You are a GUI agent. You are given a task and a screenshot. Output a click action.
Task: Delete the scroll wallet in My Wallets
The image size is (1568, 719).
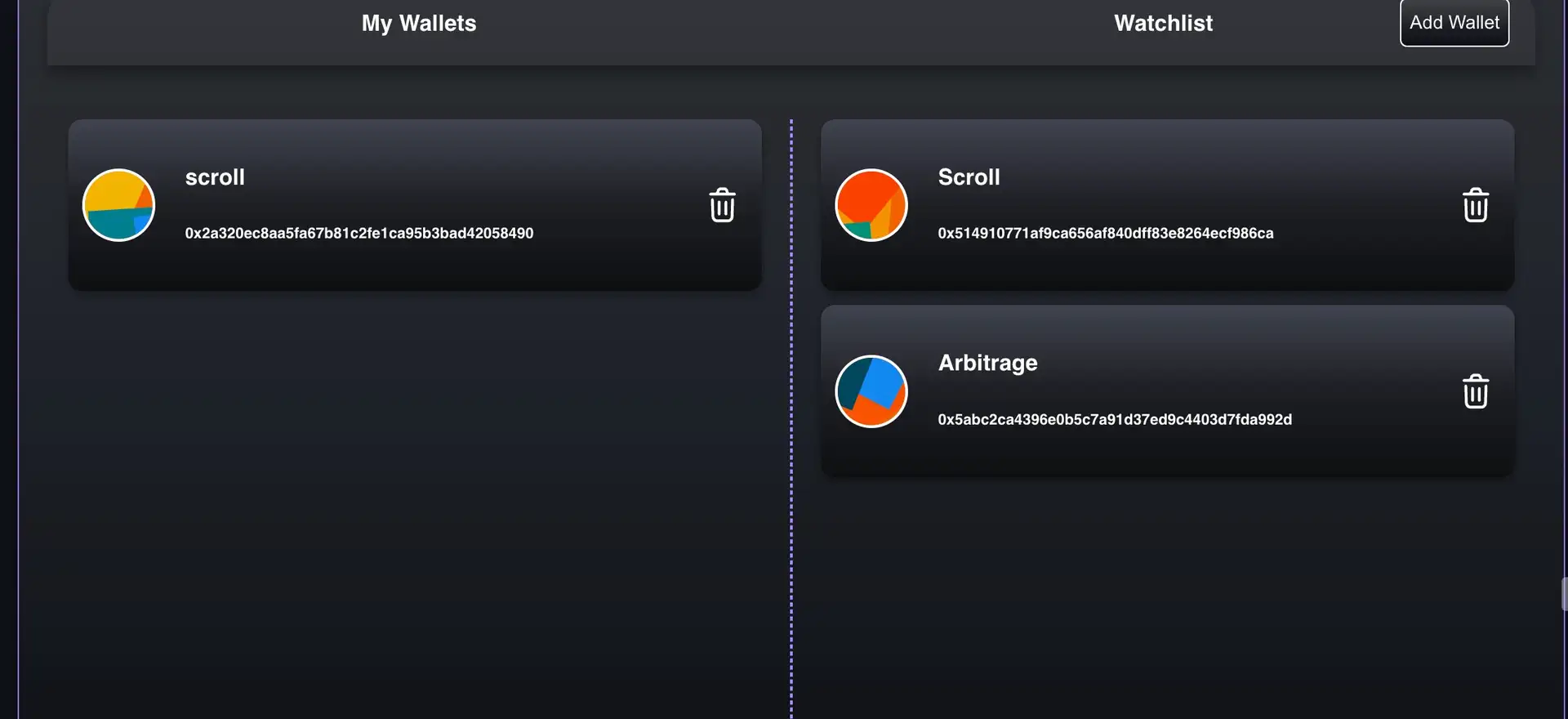722,205
